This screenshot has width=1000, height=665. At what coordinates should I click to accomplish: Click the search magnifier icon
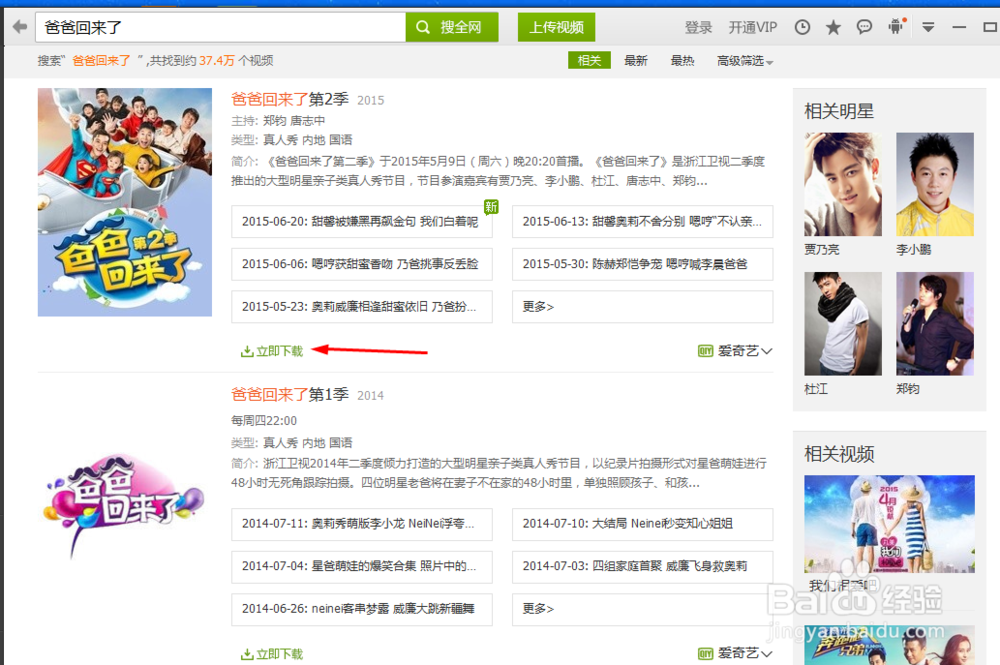[x=422, y=27]
